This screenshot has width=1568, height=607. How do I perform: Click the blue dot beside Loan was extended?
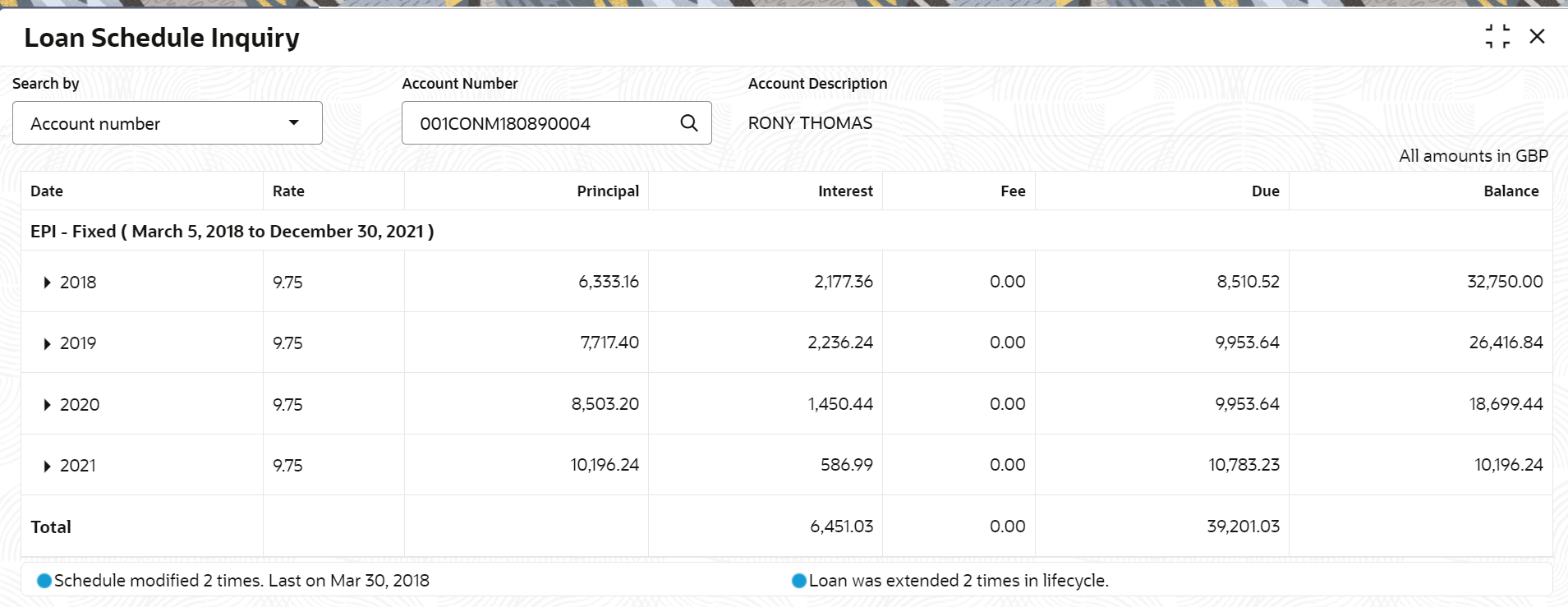[x=799, y=581]
